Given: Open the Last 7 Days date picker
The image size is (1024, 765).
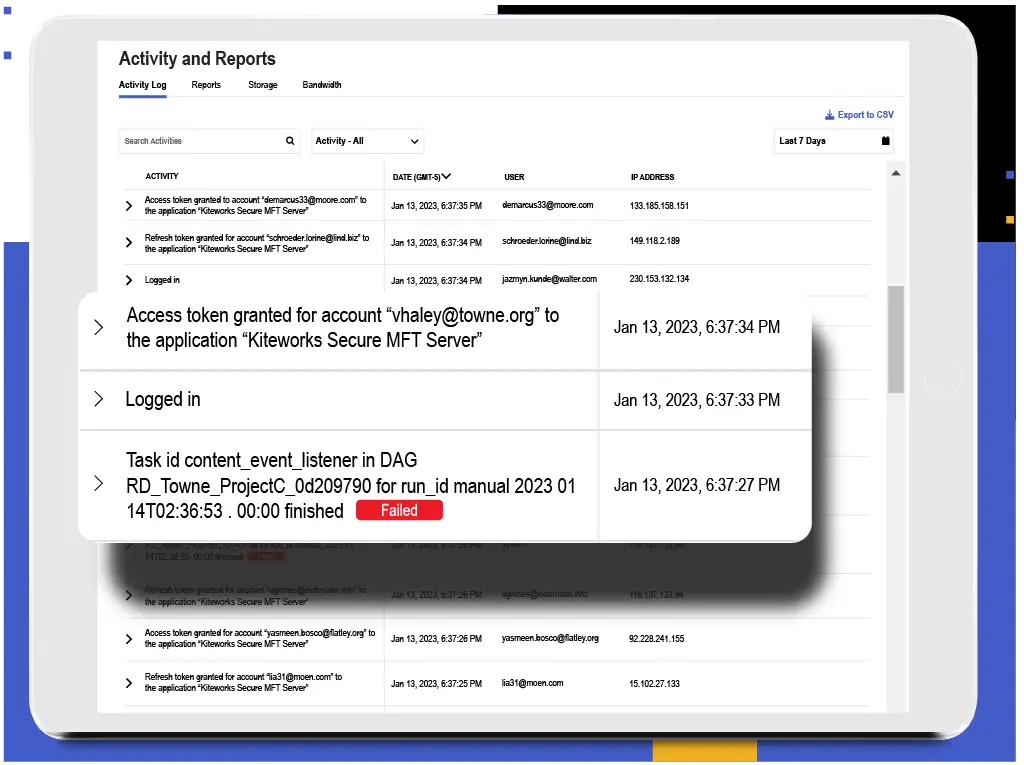Looking at the screenshot, I should coord(833,141).
